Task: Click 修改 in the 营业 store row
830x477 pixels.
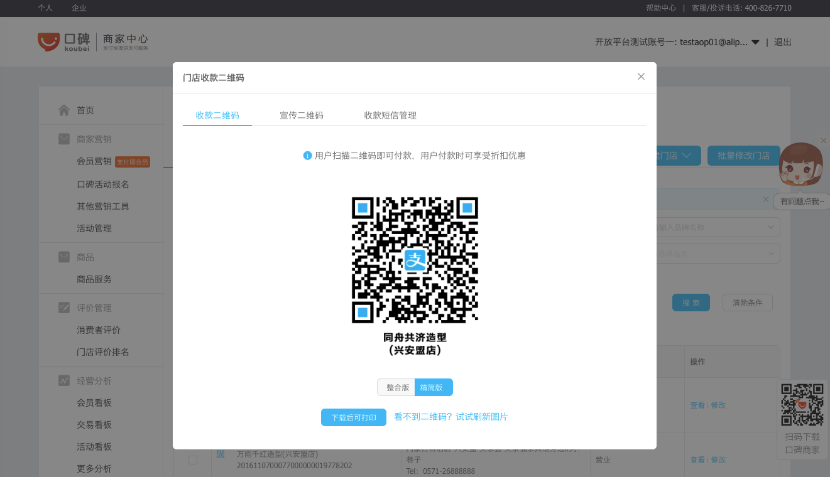Action: 718,460
